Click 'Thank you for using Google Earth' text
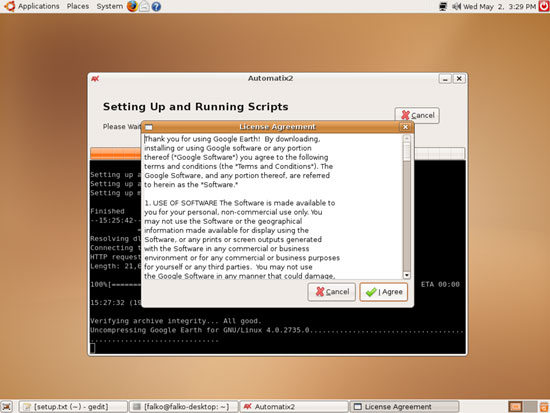 click(x=202, y=139)
